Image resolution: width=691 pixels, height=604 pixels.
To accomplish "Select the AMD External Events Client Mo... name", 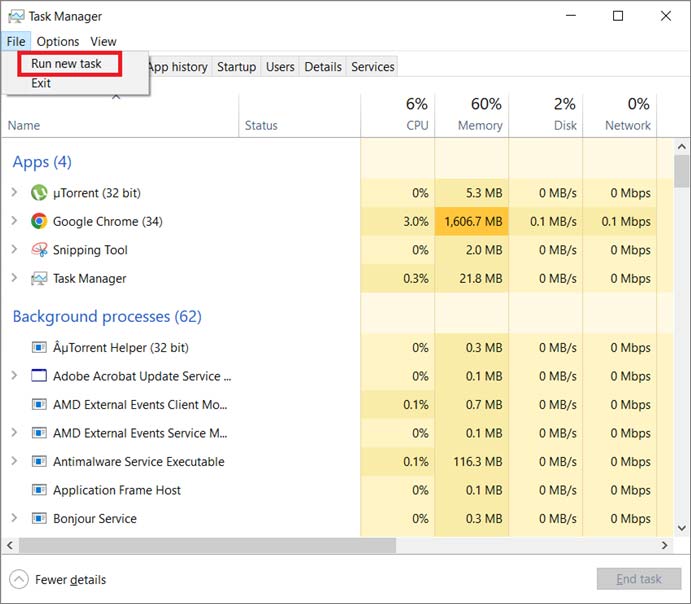I will pos(140,404).
